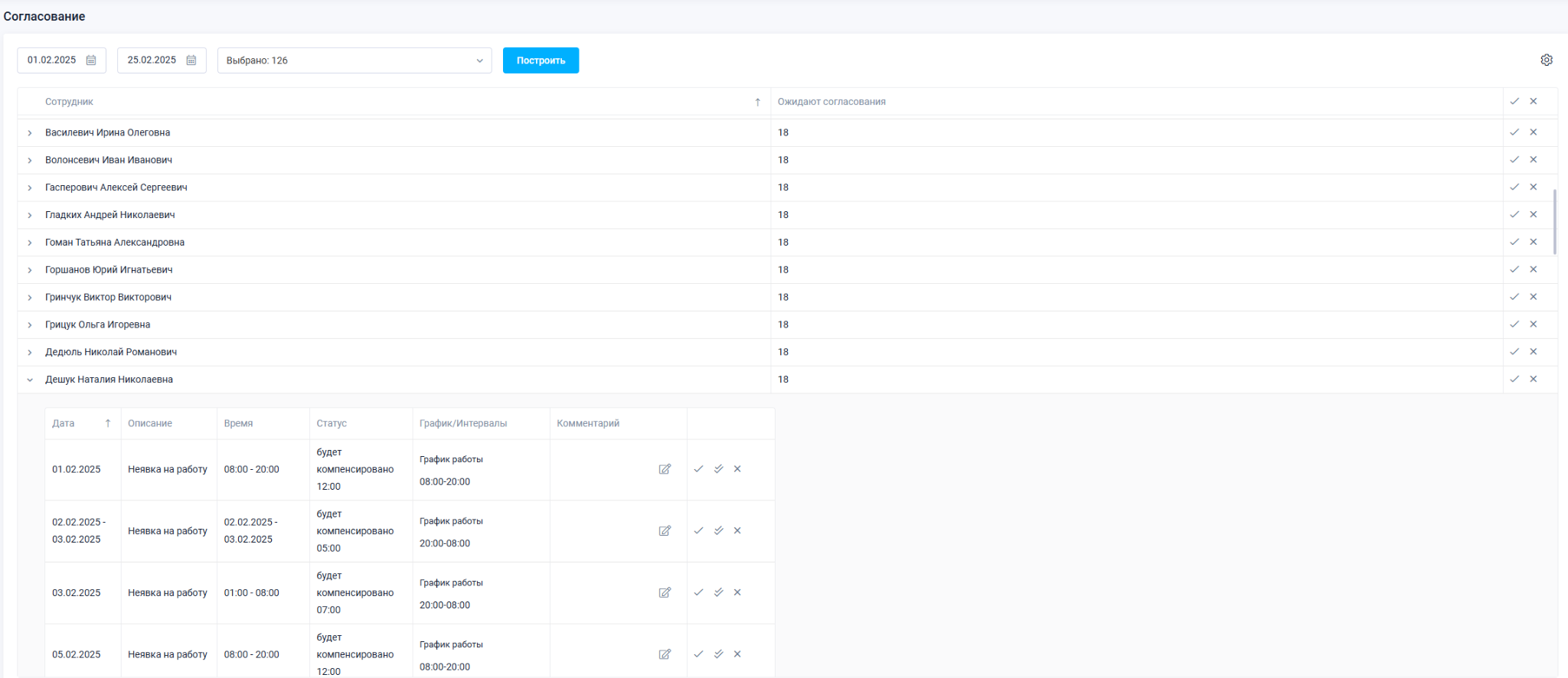This screenshot has width=1568, height=678.
Task: Reject all for Дедюль Николай Романович
Action: (1533, 352)
